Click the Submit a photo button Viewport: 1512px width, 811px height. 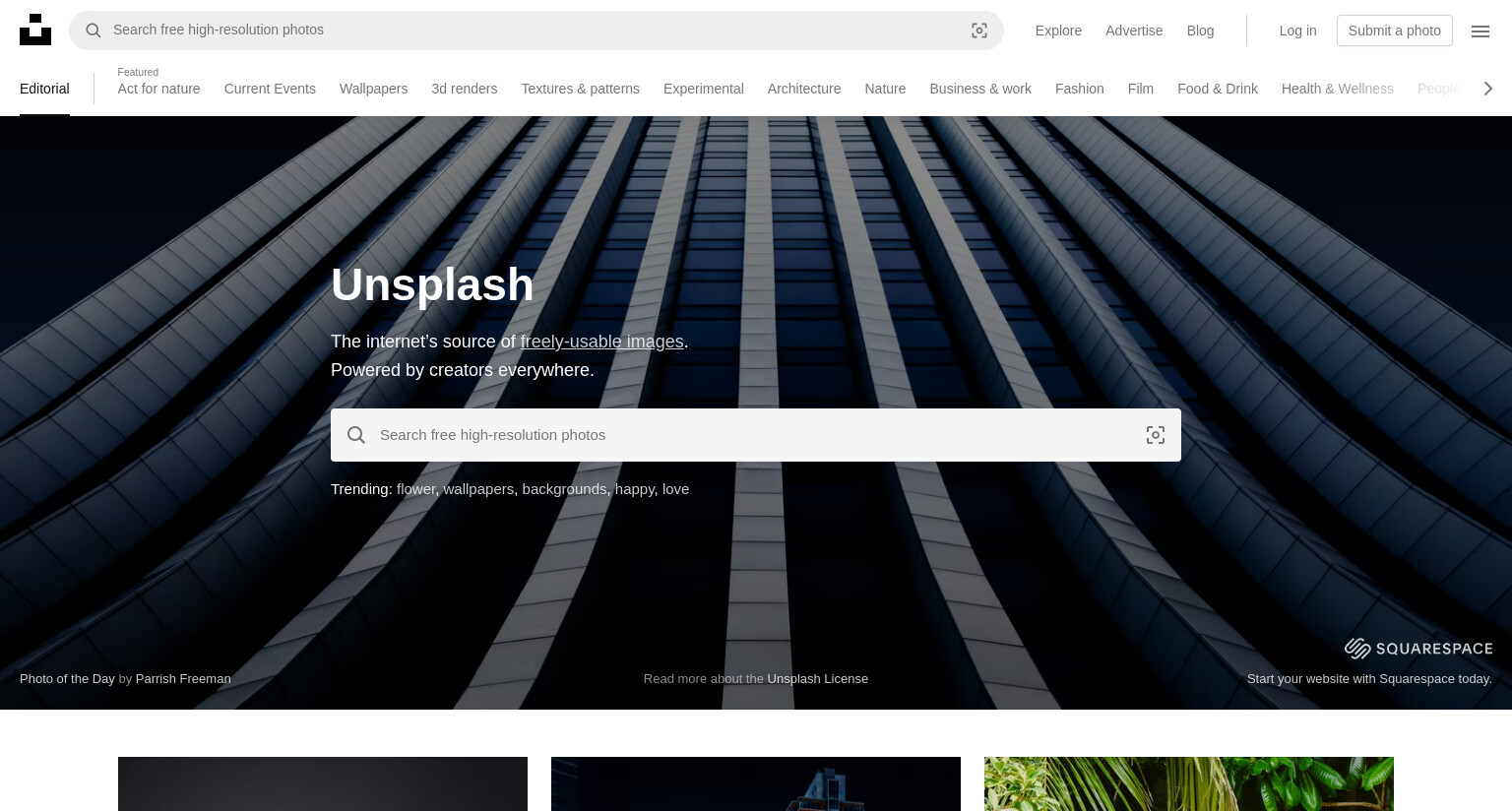(x=1394, y=31)
